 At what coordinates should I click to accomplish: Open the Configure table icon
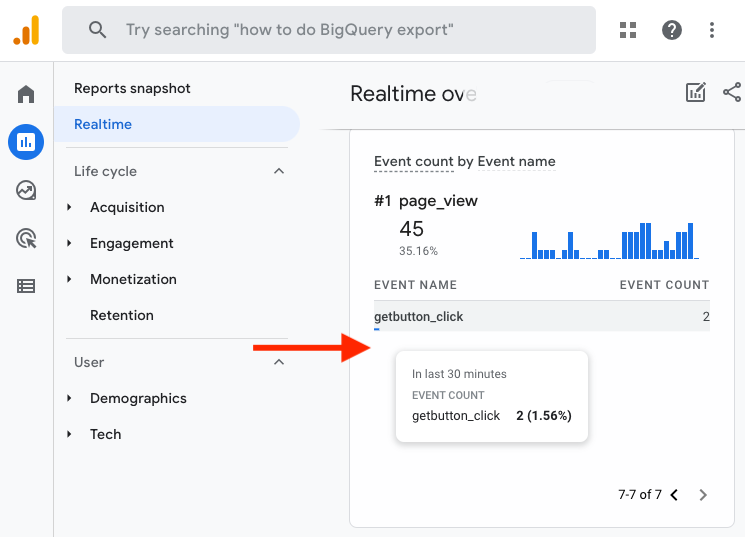(26, 286)
